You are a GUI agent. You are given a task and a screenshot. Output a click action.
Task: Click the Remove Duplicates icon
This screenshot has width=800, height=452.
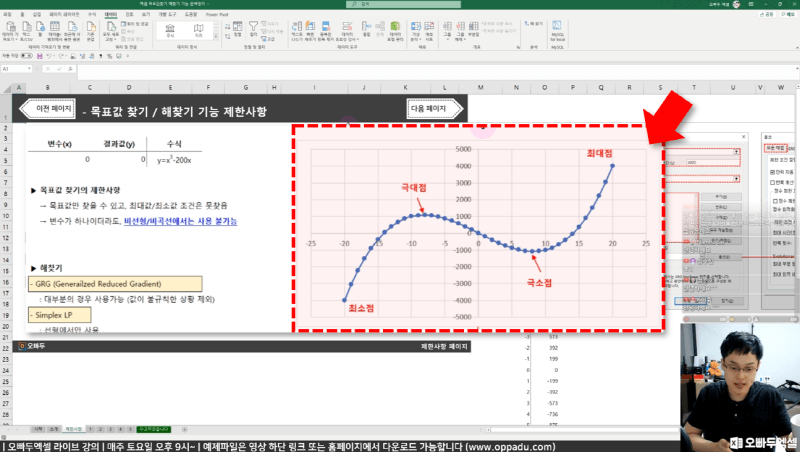[326, 31]
